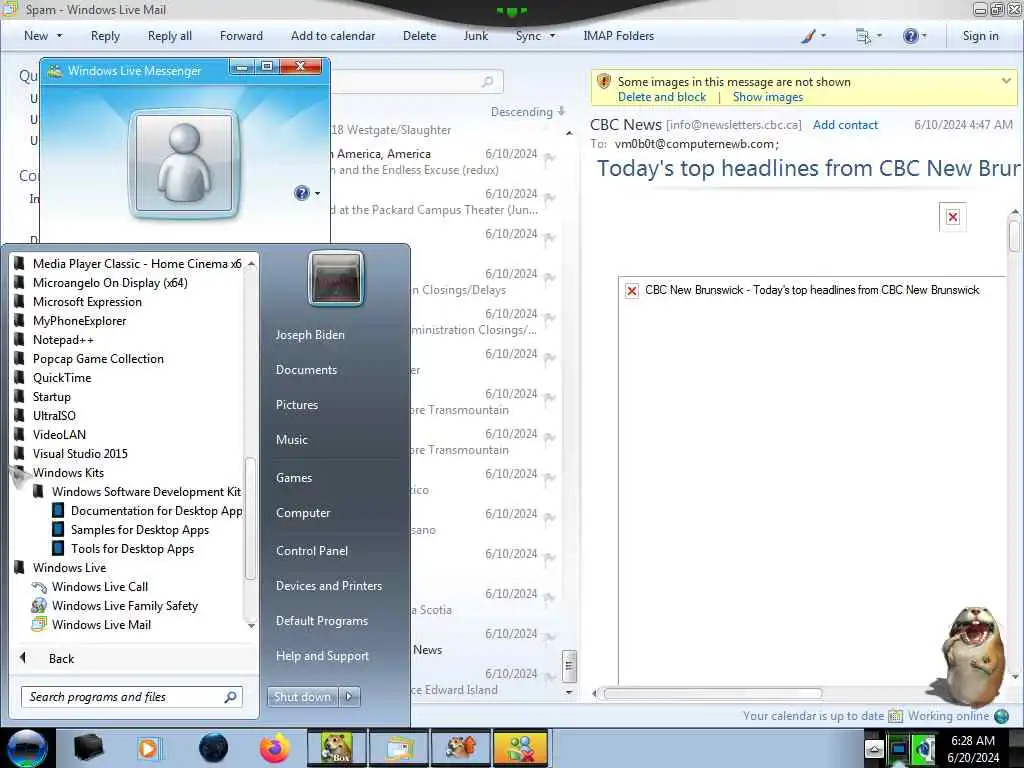The image size is (1024, 768).
Task: Expand Visual Studio 2015 folder
Action: click(x=71, y=453)
